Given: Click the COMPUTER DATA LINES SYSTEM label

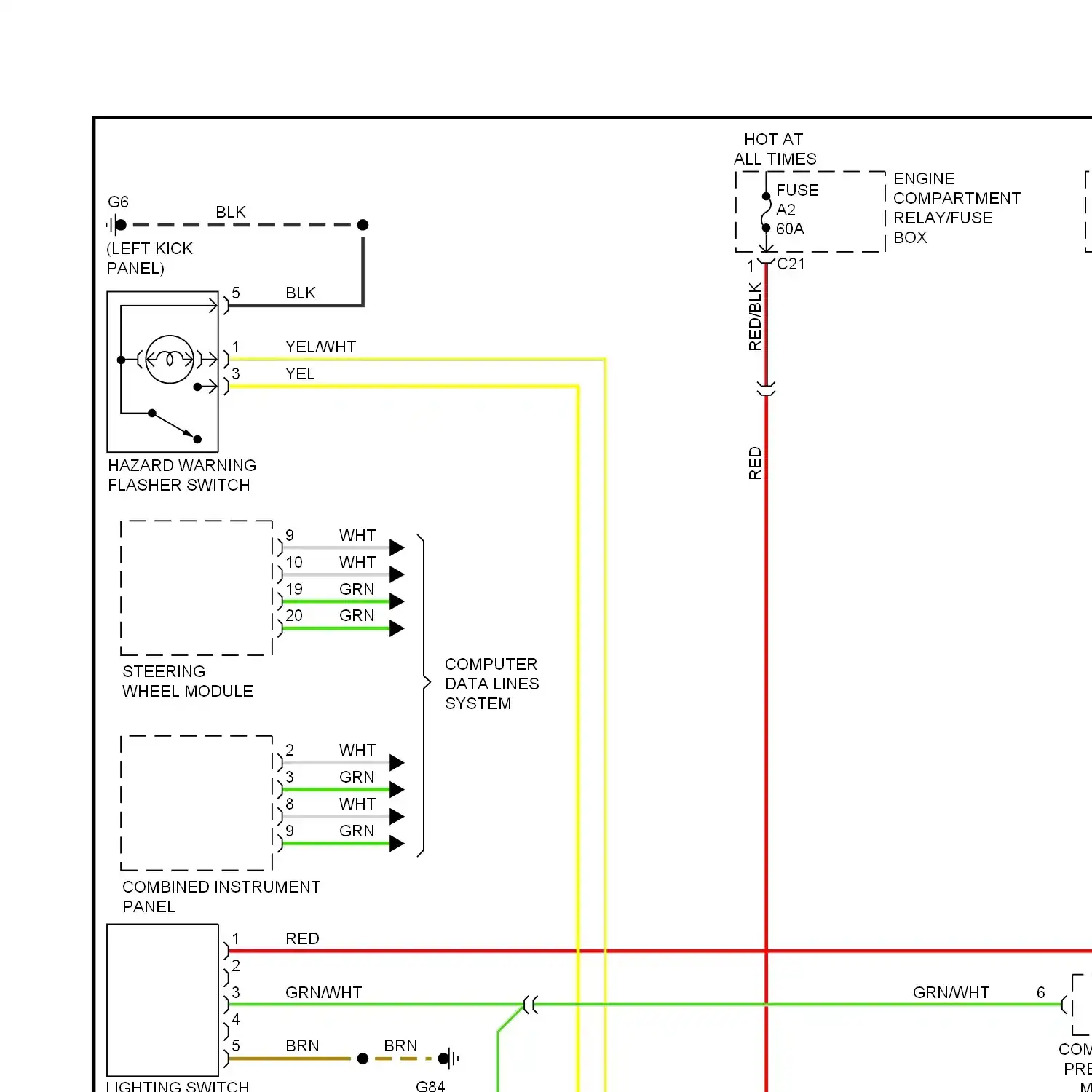Looking at the screenshot, I should [x=492, y=684].
